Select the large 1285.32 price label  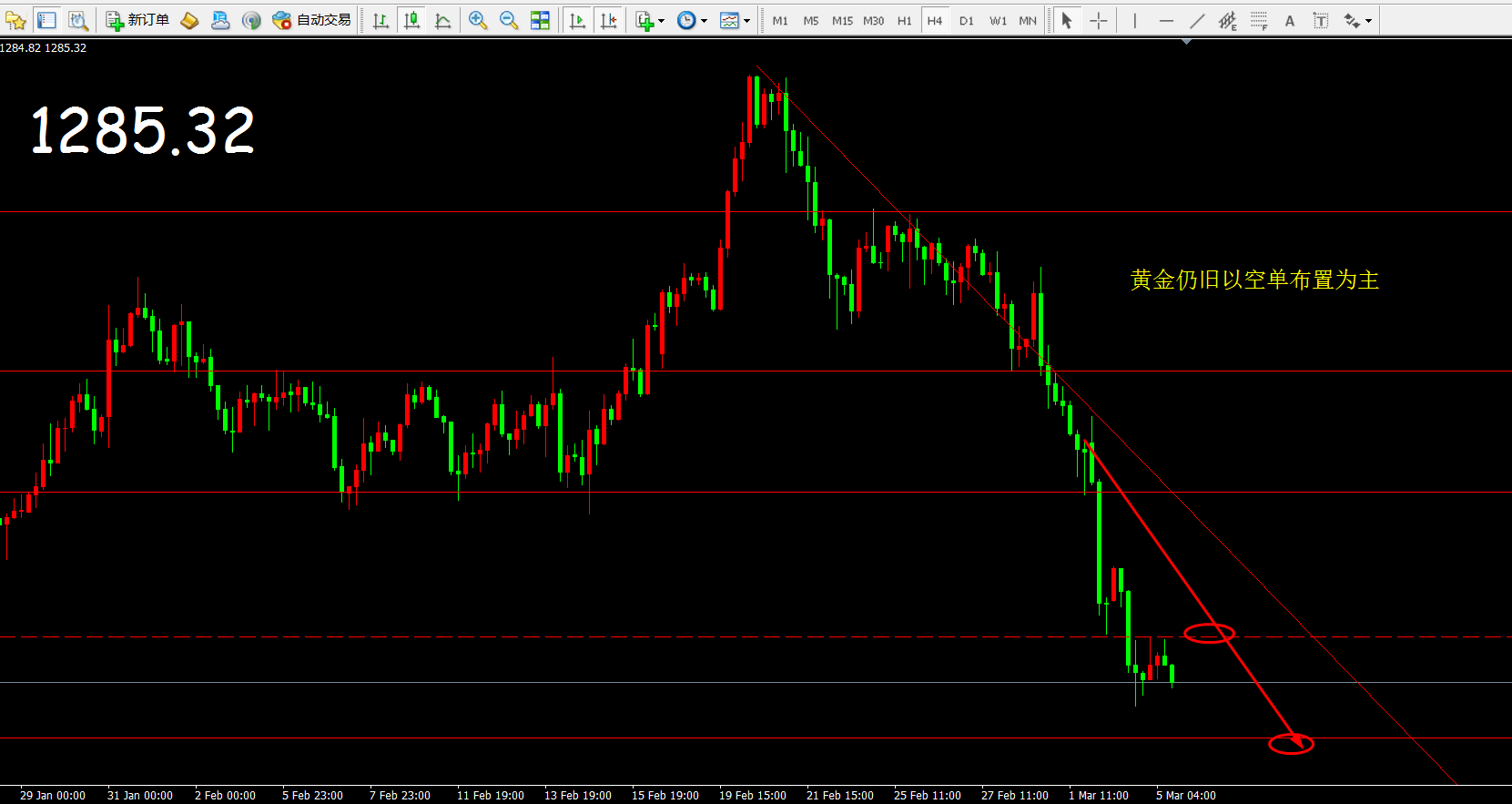pos(143,130)
